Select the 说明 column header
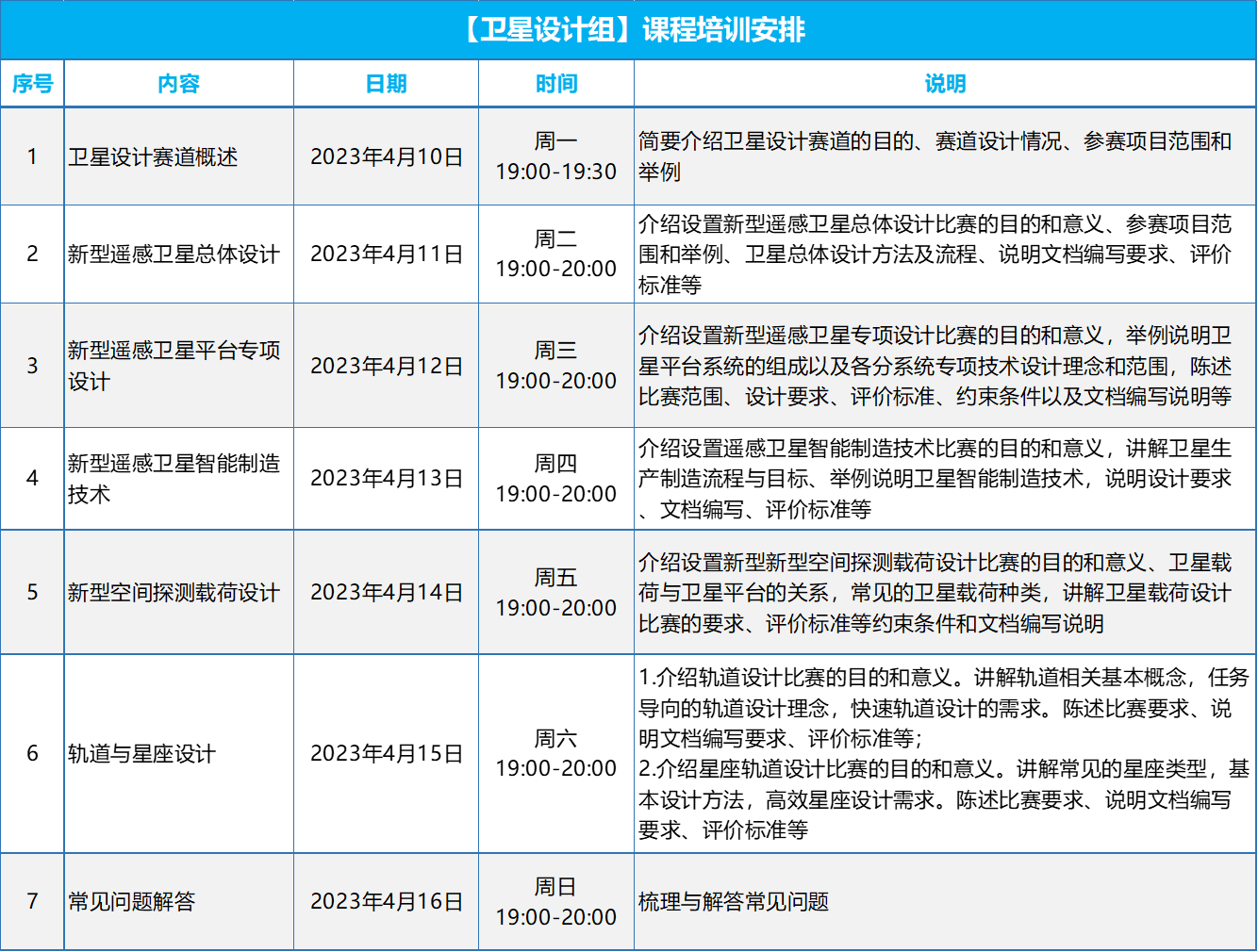The image size is (1258, 952). coord(945,84)
